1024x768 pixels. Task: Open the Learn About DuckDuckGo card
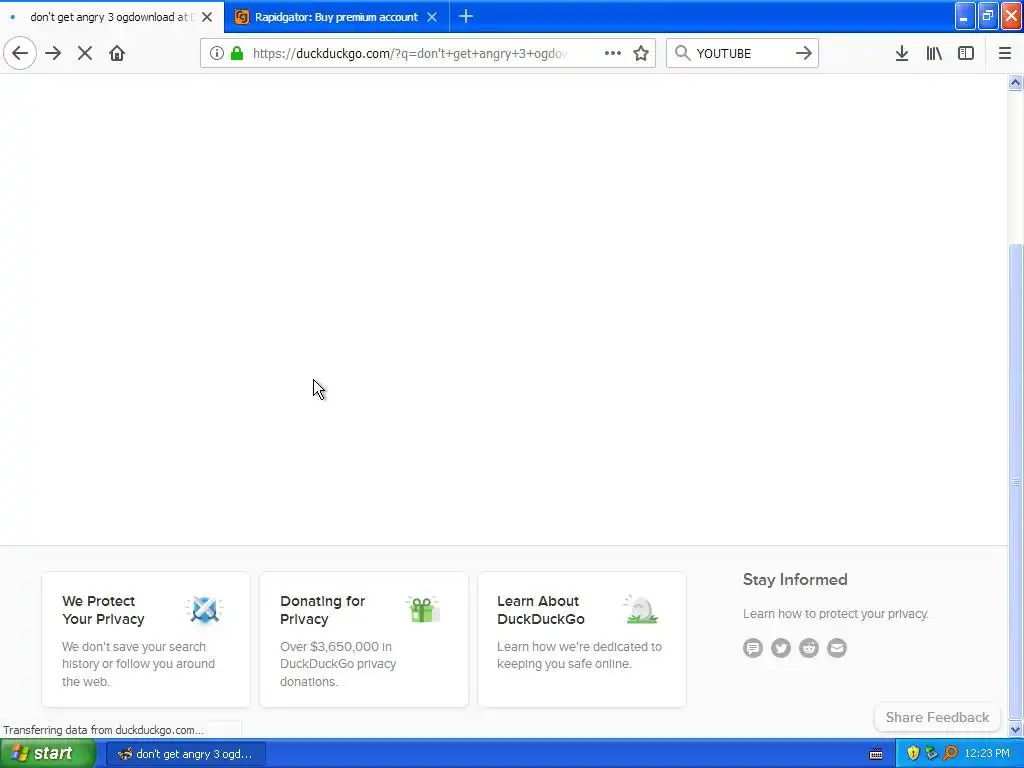(582, 639)
